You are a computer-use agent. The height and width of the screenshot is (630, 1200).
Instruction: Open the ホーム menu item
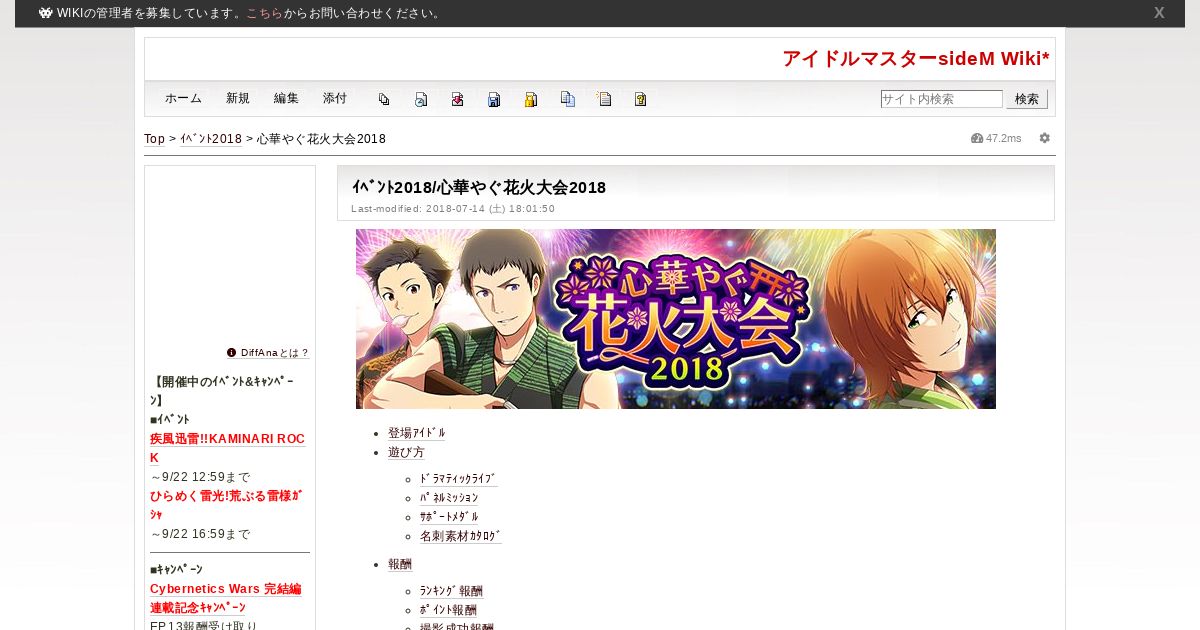coord(183,98)
